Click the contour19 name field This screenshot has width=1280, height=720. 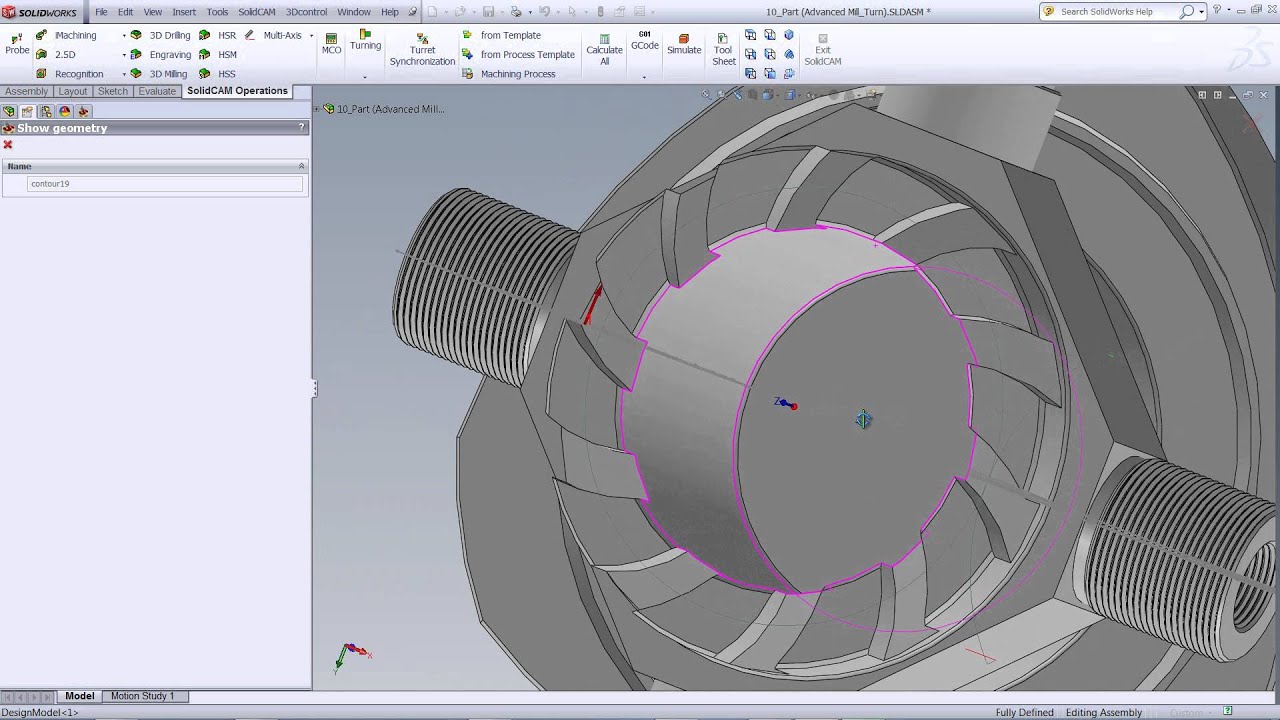click(165, 184)
